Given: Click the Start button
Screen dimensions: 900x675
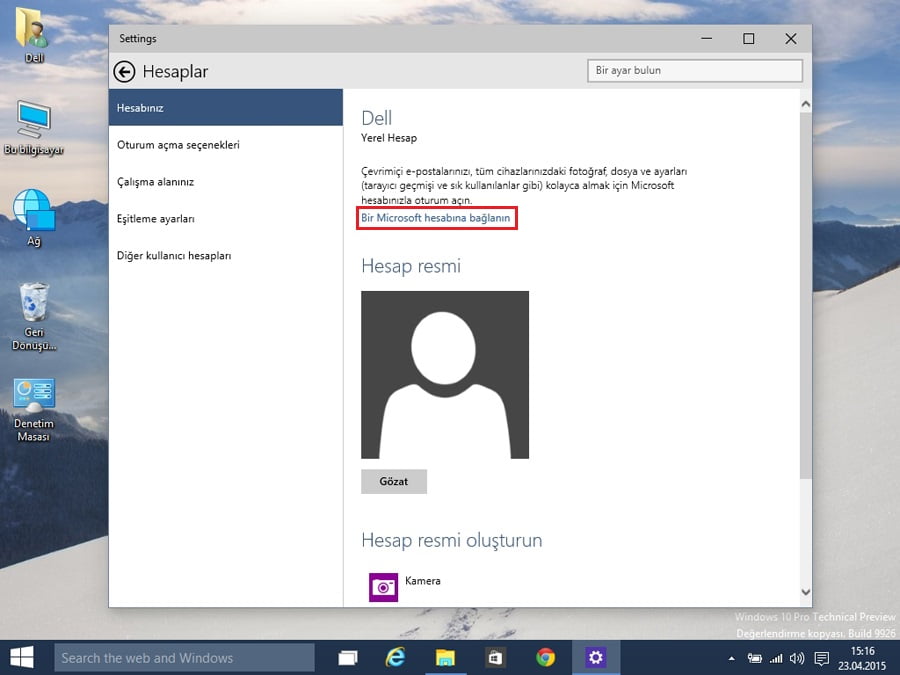Looking at the screenshot, I should [x=21, y=657].
